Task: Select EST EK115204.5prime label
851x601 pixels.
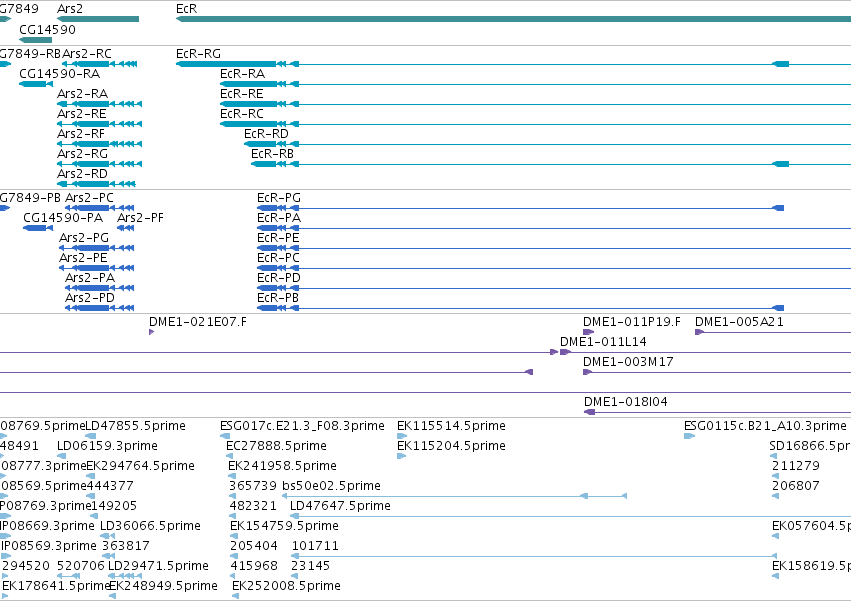Action: coord(451,446)
